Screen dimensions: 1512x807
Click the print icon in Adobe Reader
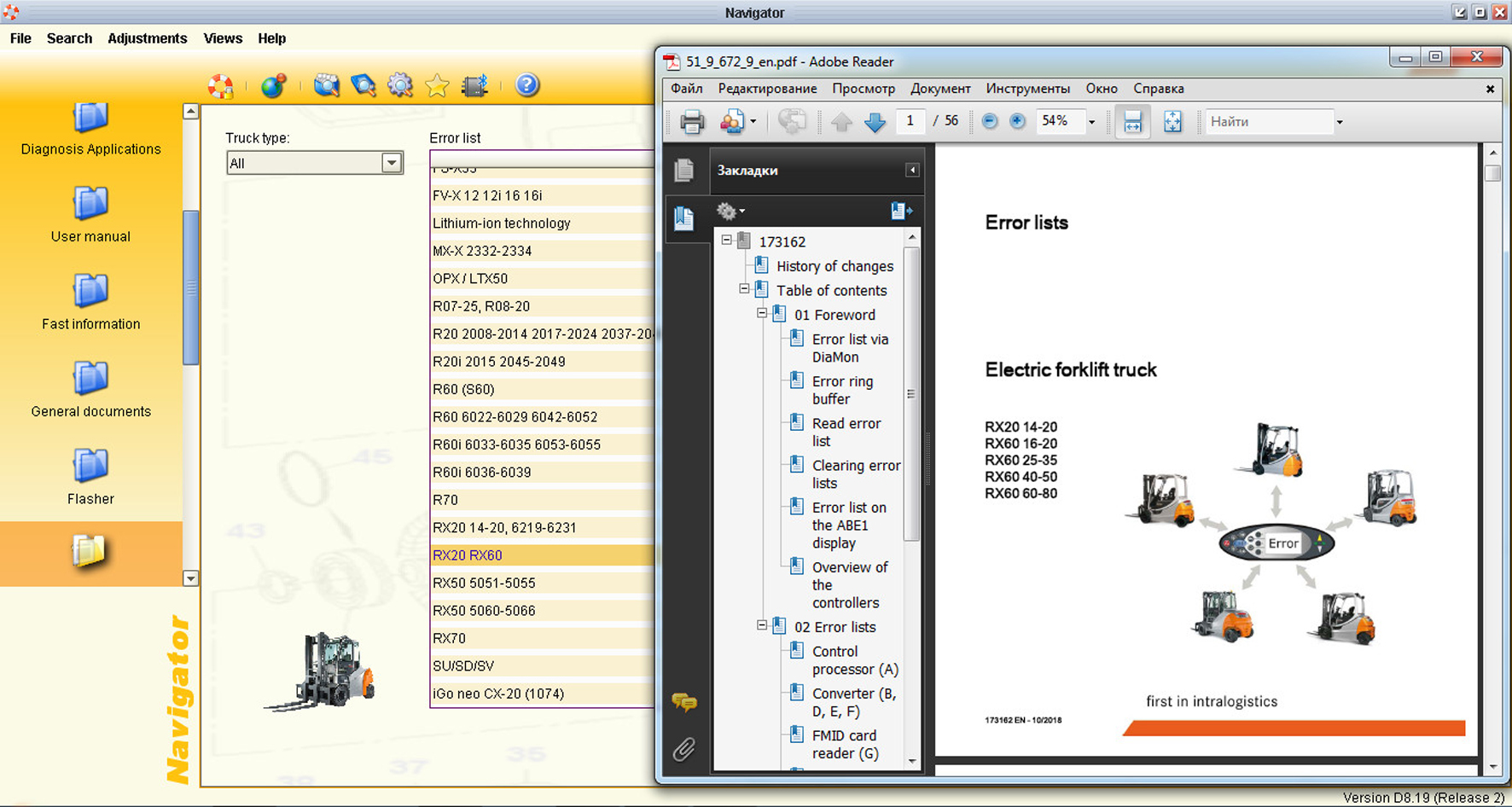(692, 122)
